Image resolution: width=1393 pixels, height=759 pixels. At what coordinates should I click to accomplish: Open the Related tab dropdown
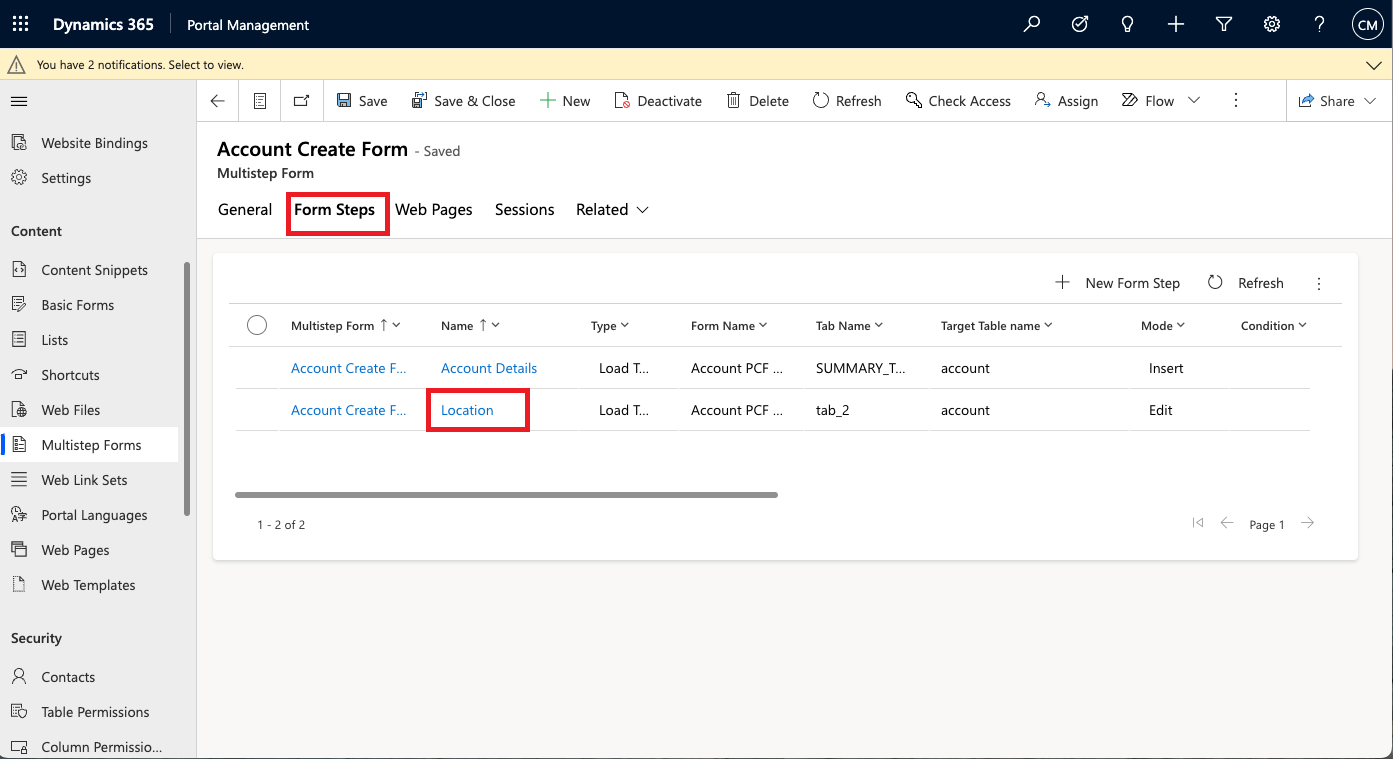coord(612,210)
